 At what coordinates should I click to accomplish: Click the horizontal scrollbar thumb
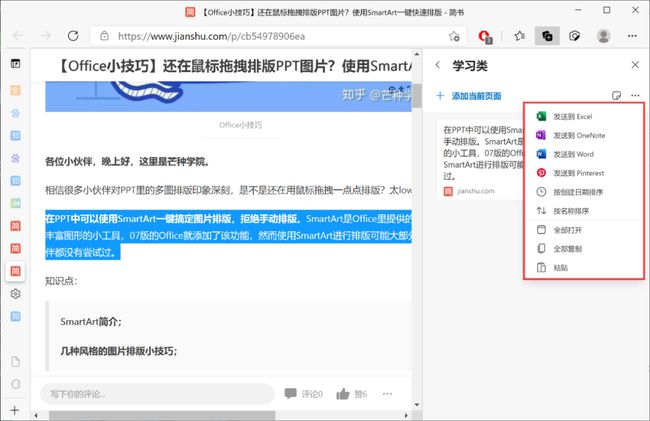(162, 415)
